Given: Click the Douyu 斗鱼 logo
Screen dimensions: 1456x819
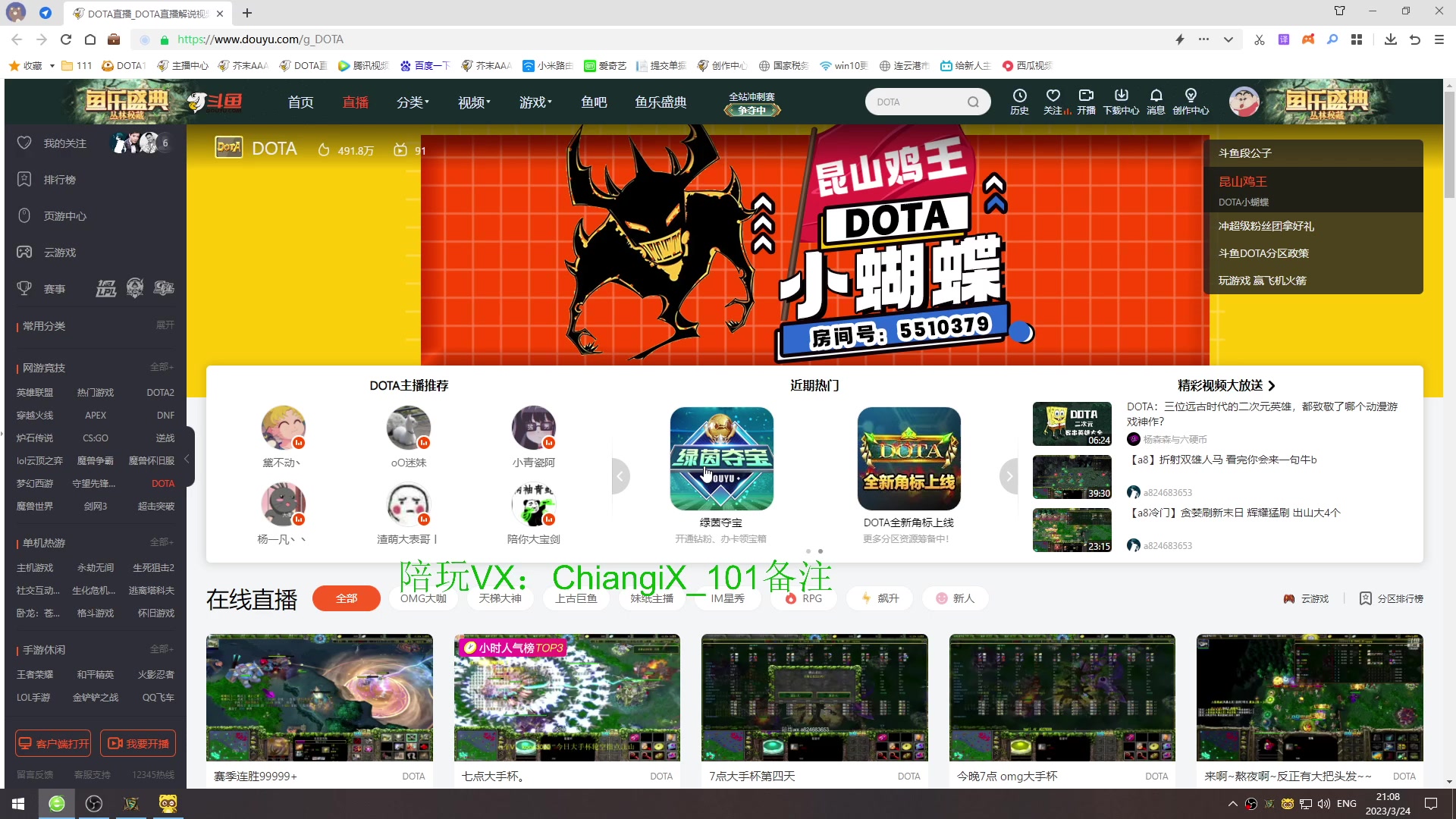Looking at the screenshot, I should [x=215, y=102].
